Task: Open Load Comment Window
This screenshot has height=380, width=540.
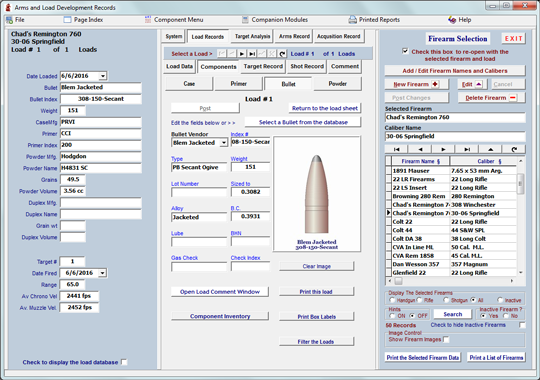Action: [220, 292]
